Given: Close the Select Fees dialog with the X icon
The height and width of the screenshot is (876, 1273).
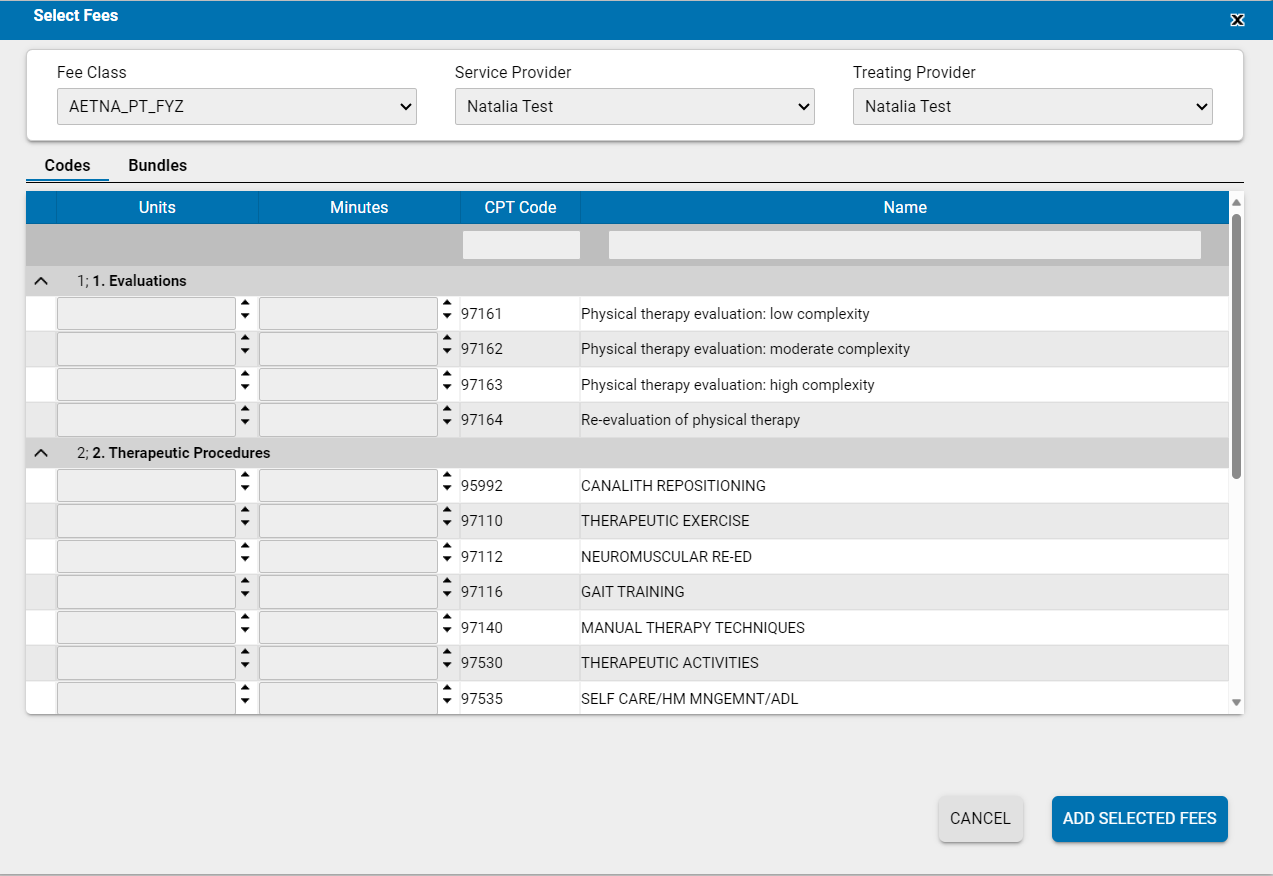Looking at the screenshot, I should click(x=1237, y=18).
